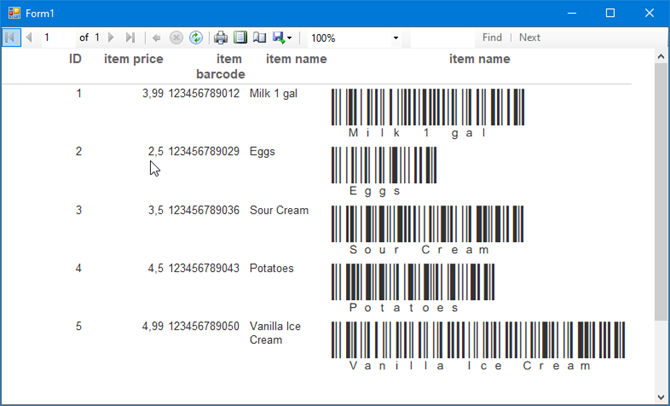
Task: Click the back to parent report arrow
Action: pyautogui.click(x=156, y=38)
